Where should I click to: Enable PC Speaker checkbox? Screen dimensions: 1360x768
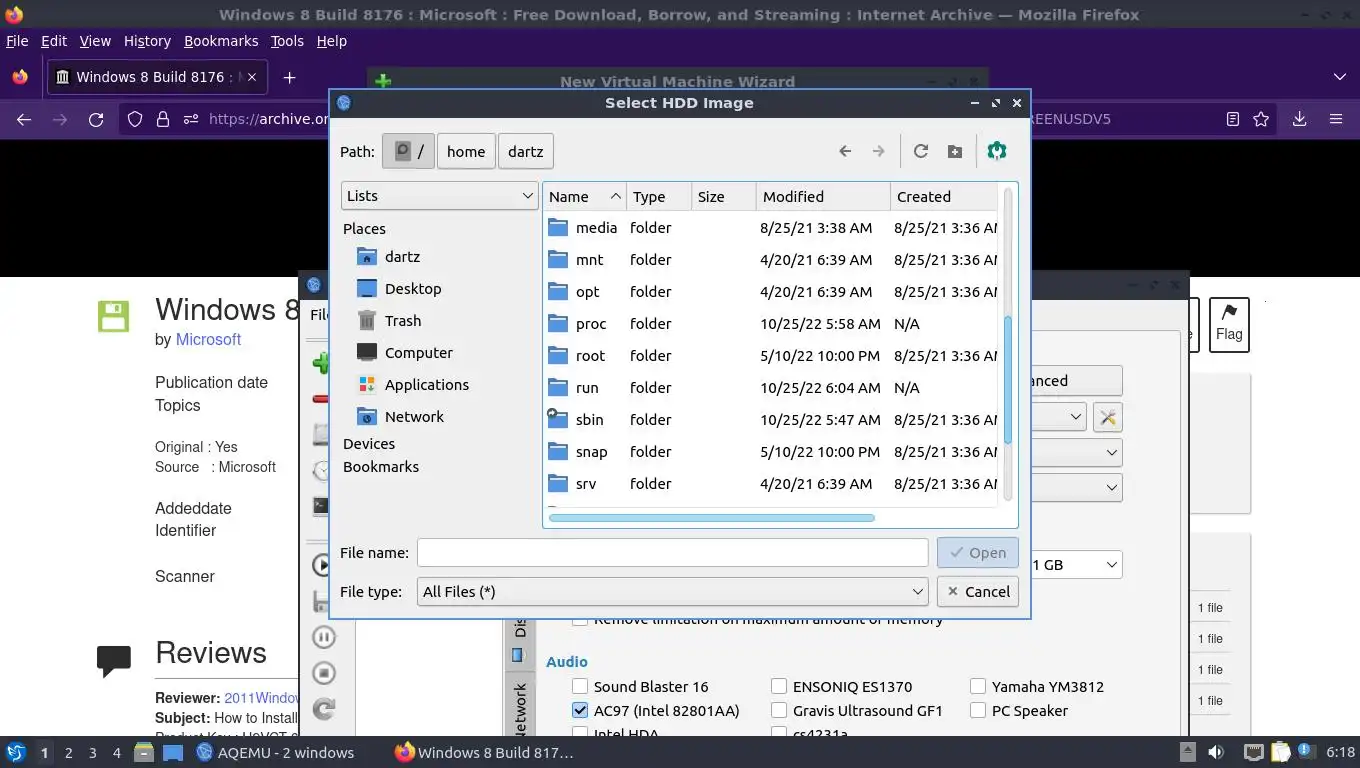(x=978, y=711)
